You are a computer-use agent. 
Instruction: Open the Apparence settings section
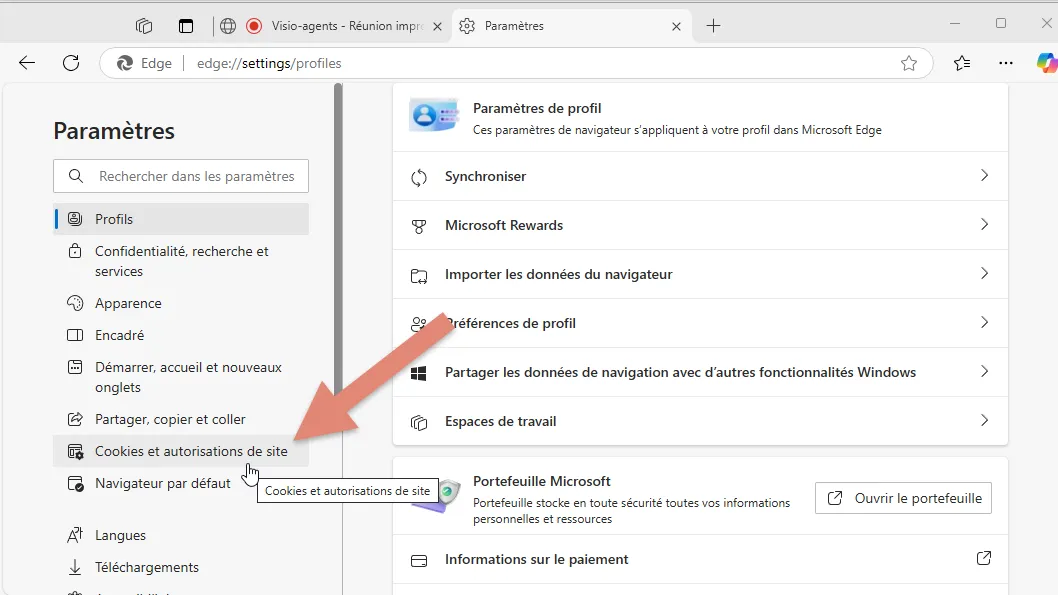pos(181,304)
